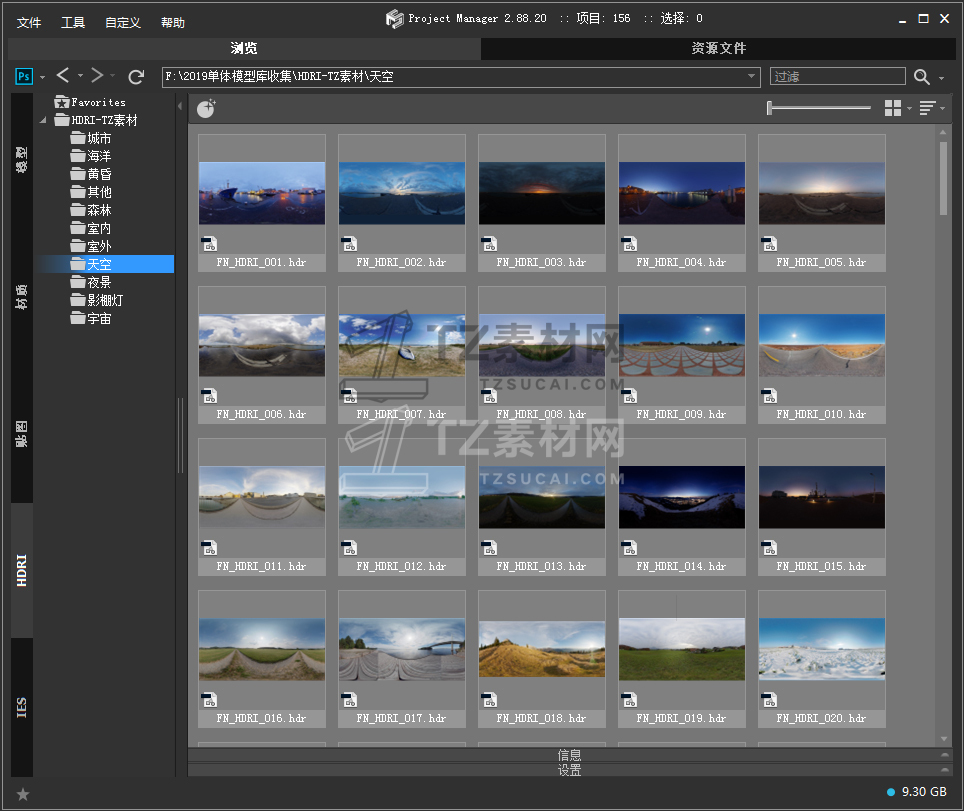
Task: Click the scrollbar down arrow
Action: tap(944, 740)
